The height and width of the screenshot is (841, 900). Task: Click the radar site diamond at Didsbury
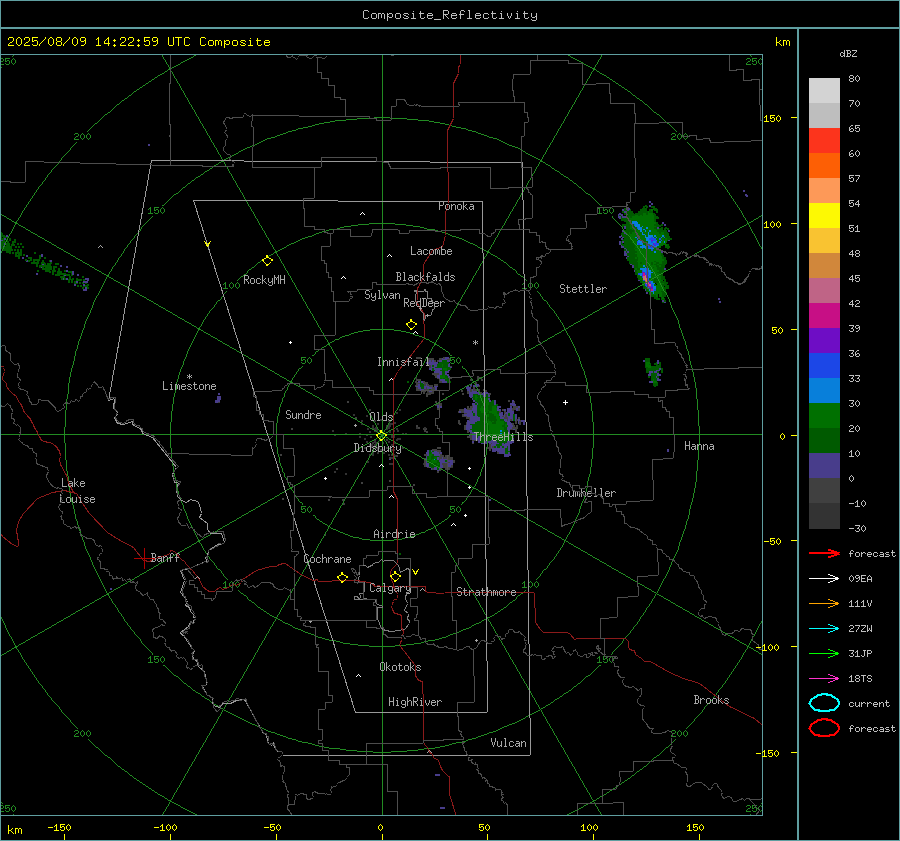tap(382, 436)
